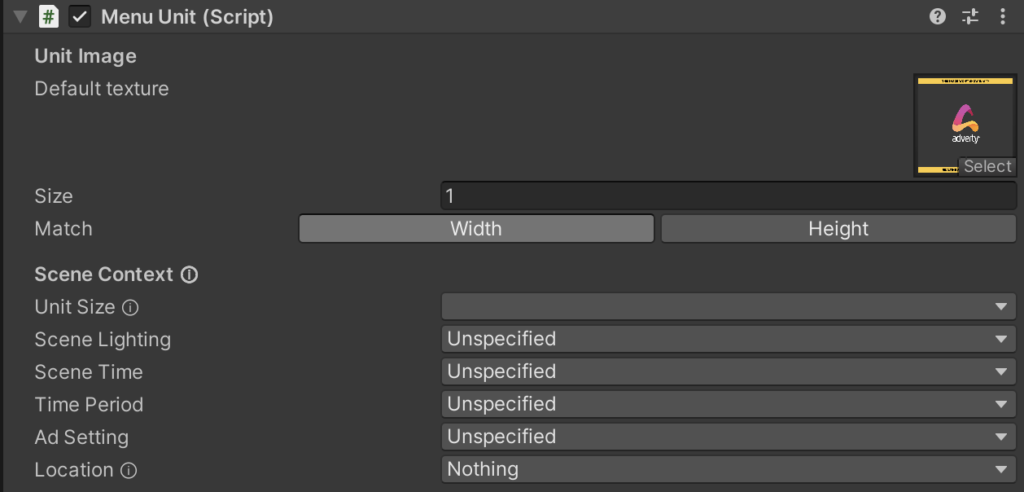1024x492 pixels.
Task: Open the Ad Setting dropdown
Action: click(x=728, y=437)
